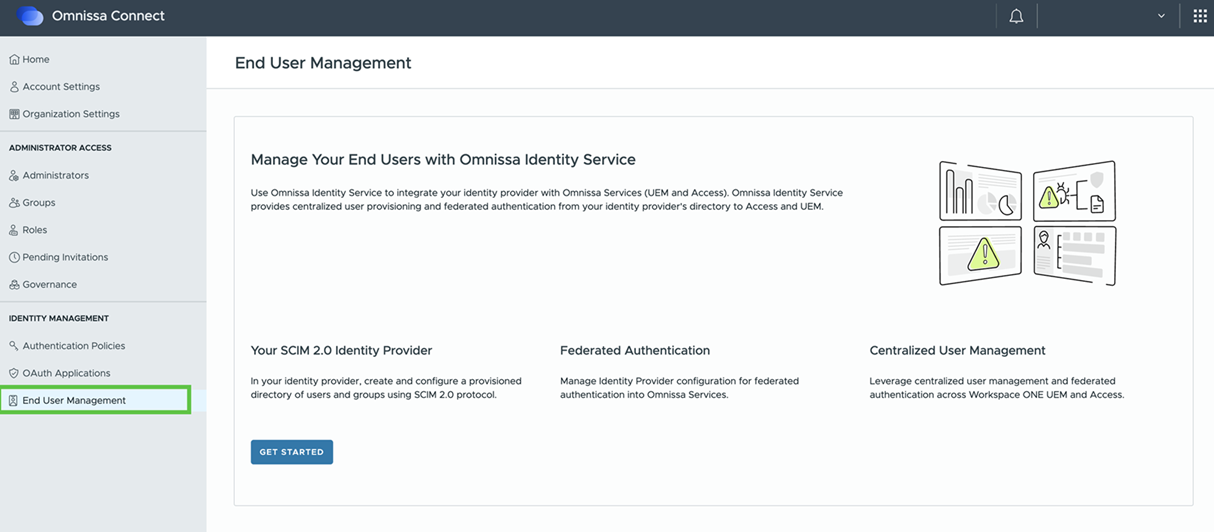Click the Governance icon in sidebar
Image resolution: width=1214 pixels, height=532 pixels.
(14, 285)
